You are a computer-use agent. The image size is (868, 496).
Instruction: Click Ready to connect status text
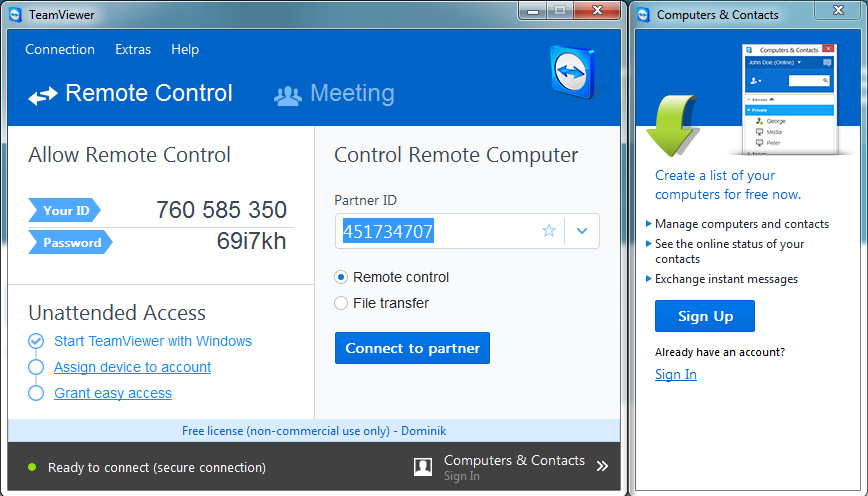157,468
